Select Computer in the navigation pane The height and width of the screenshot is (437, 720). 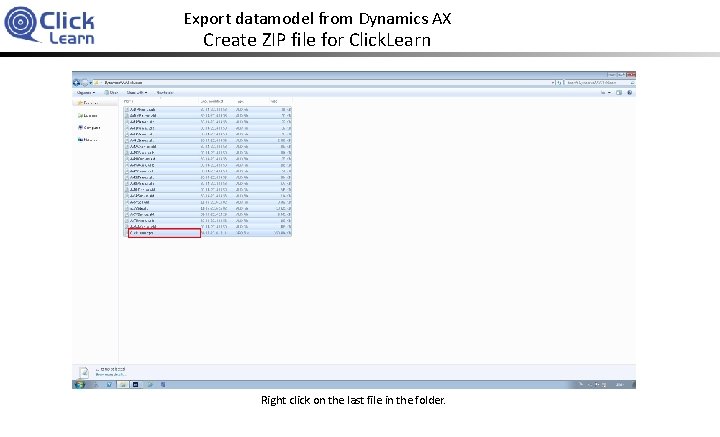click(x=89, y=128)
